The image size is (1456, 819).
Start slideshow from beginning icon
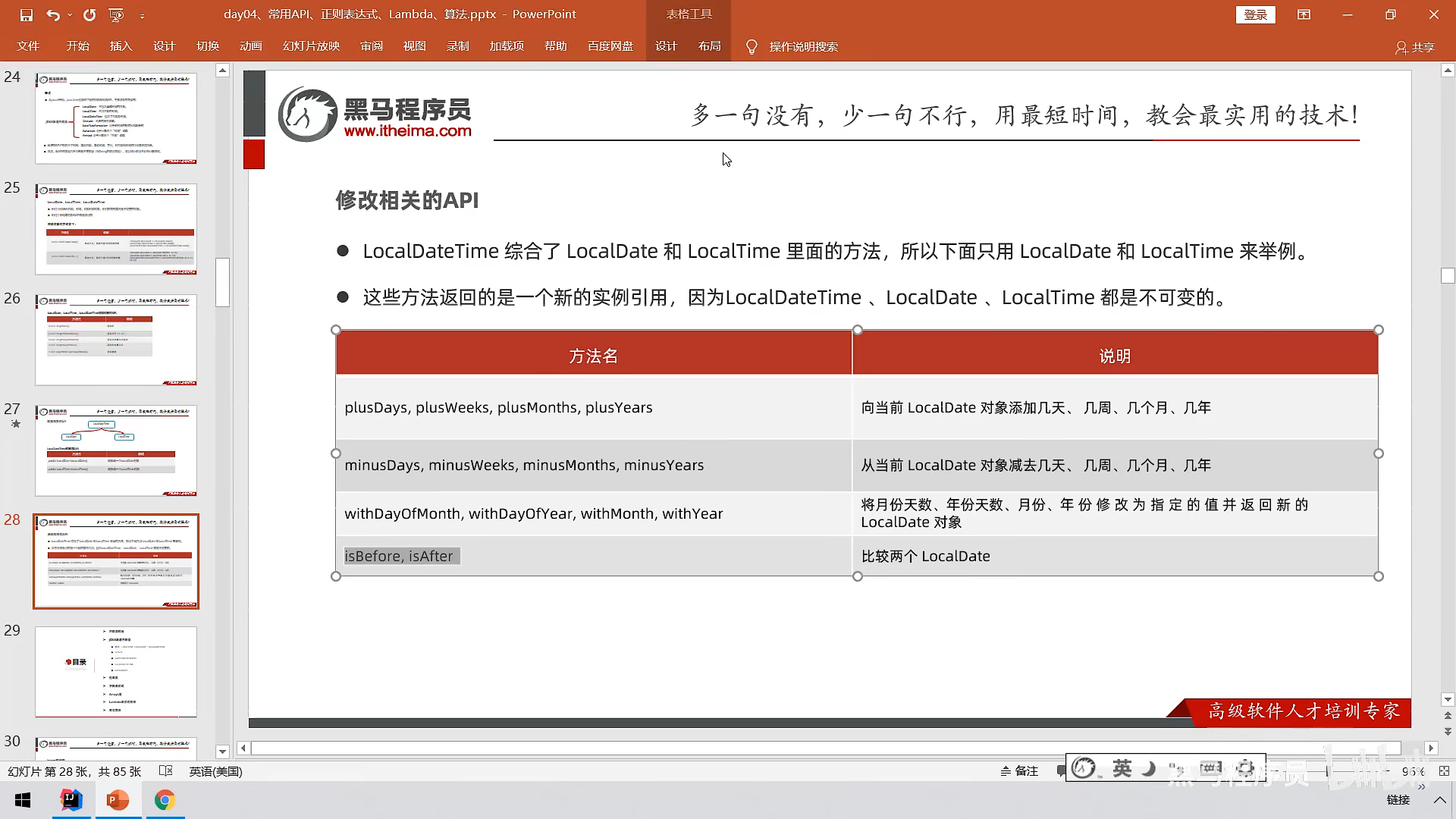(x=116, y=14)
